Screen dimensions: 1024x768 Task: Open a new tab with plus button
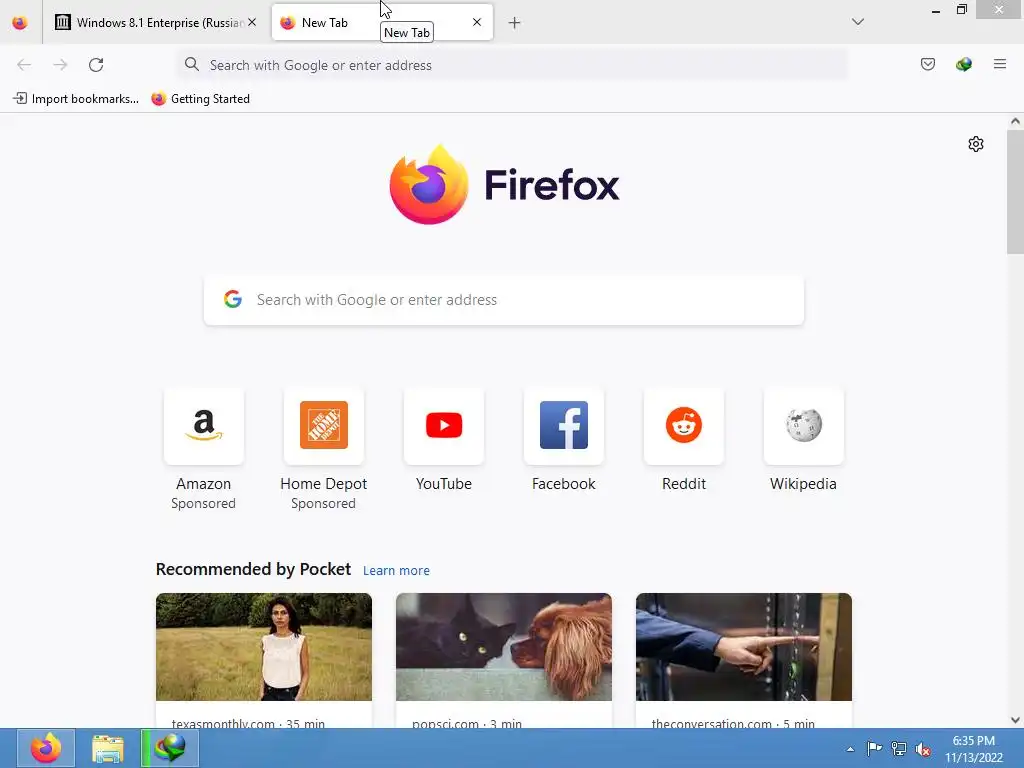[x=515, y=23]
